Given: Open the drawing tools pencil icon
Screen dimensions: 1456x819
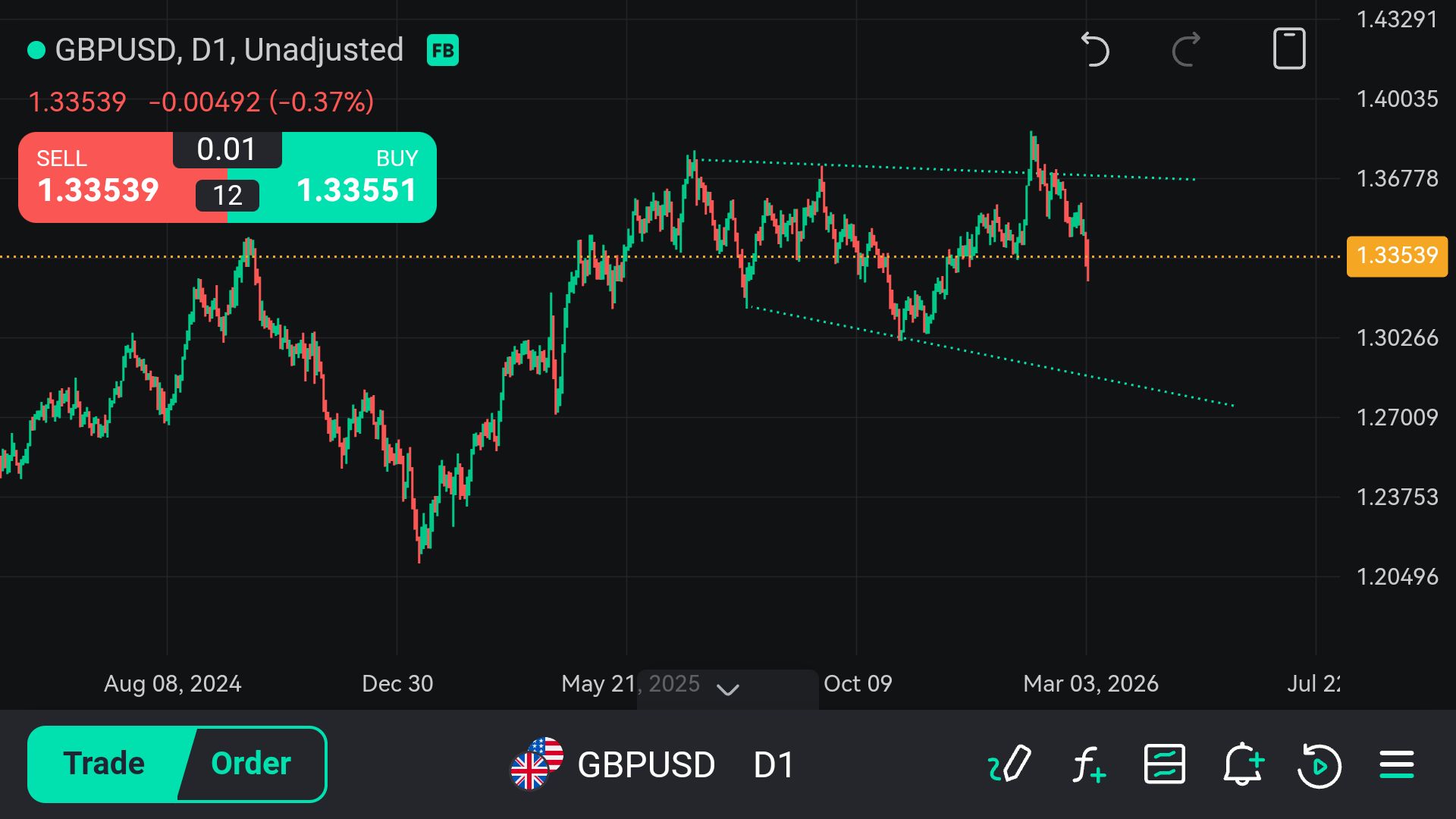Looking at the screenshot, I should coord(1010,764).
